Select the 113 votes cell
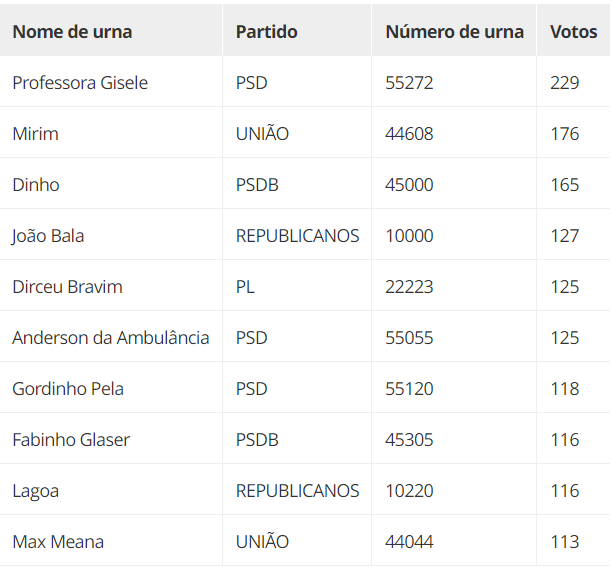Viewport: 613px width, 573px height. tap(564, 542)
